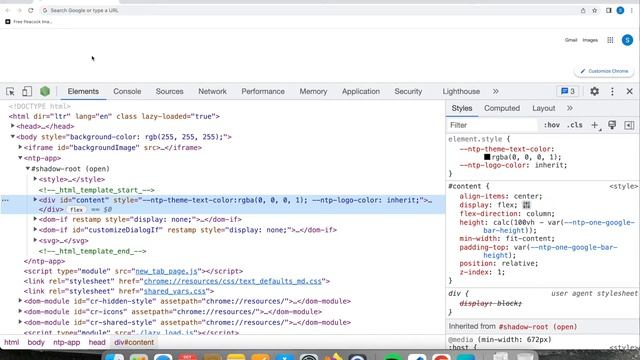Open the Sources tab

(x=169, y=91)
